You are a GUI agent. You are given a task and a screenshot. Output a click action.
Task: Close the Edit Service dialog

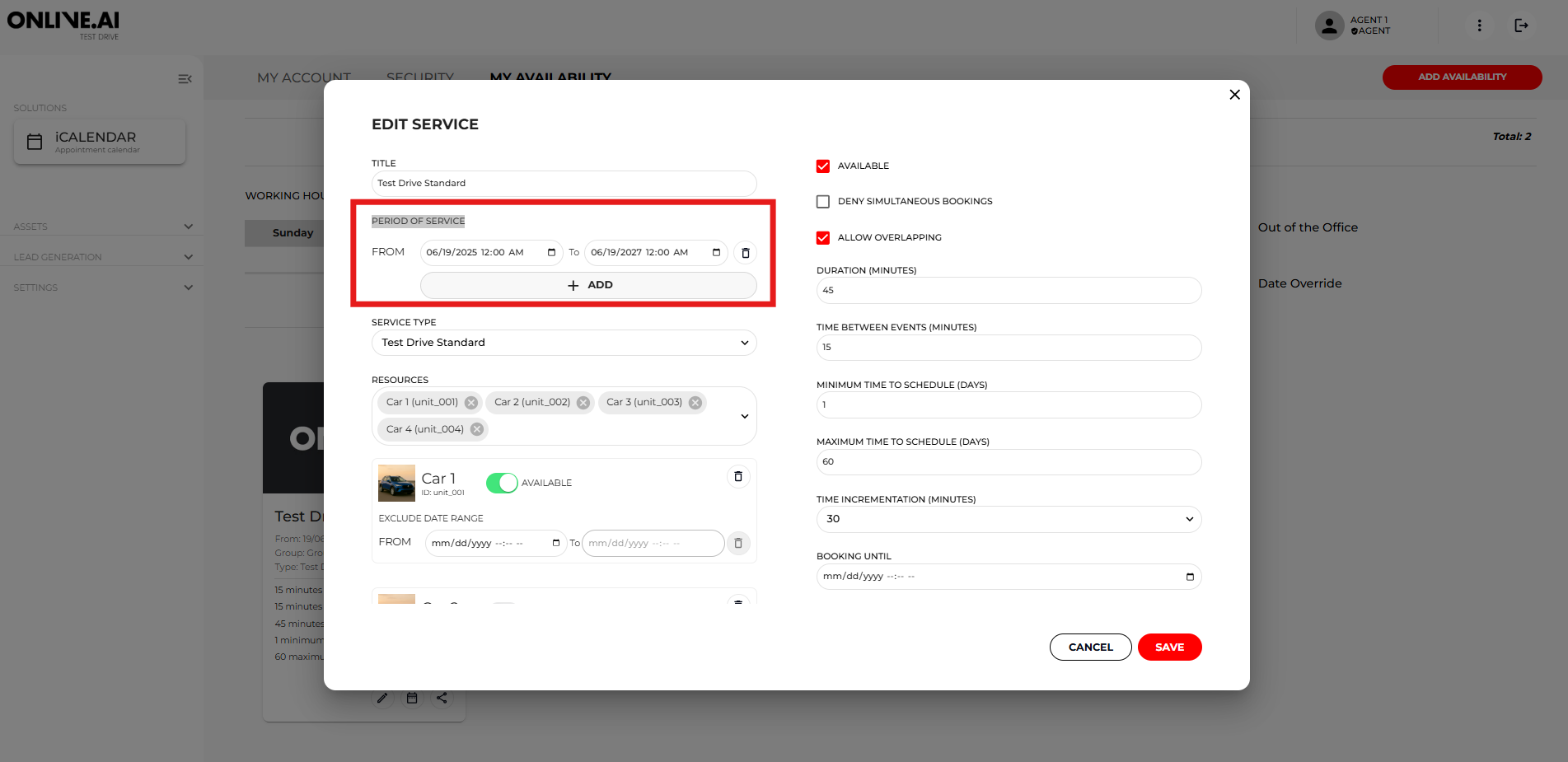pos(1234,95)
